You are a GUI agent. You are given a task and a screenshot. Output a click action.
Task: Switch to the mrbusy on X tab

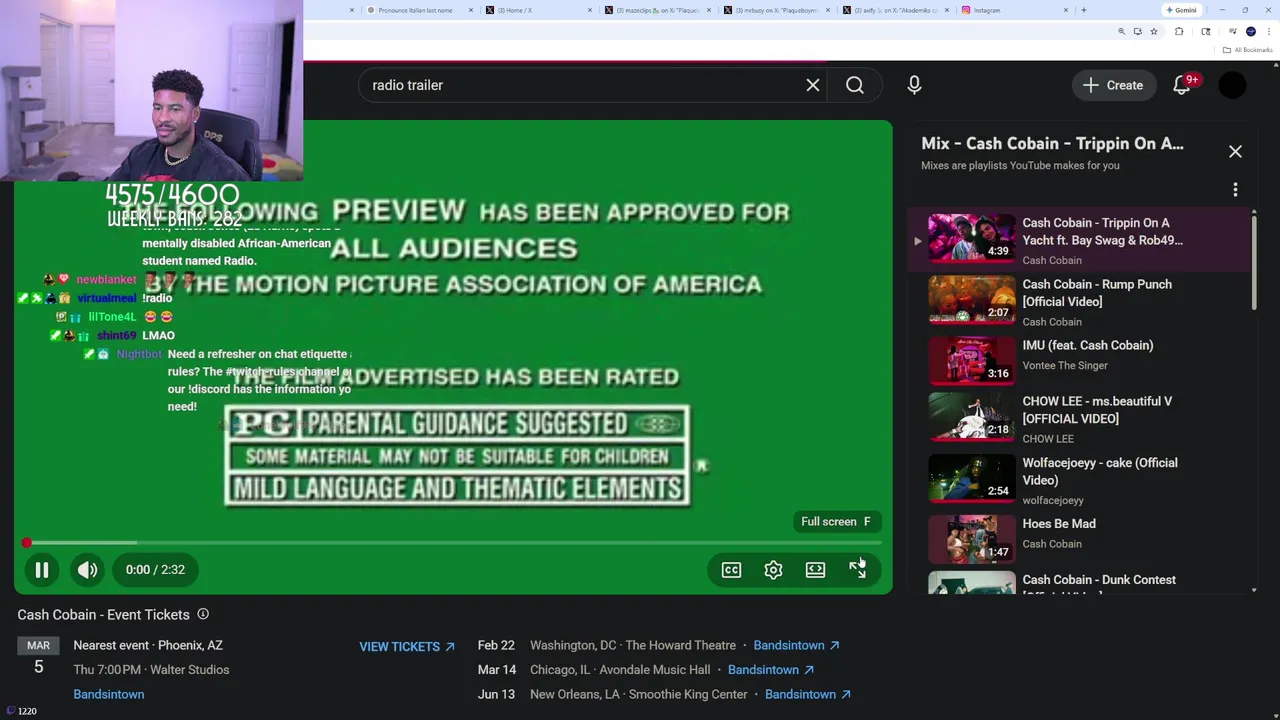pyautogui.click(x=776, y=10)
